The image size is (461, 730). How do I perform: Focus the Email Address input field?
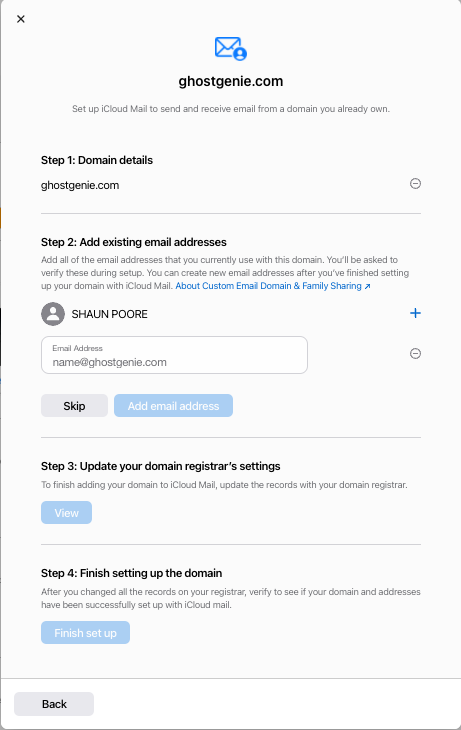[174, 355]
